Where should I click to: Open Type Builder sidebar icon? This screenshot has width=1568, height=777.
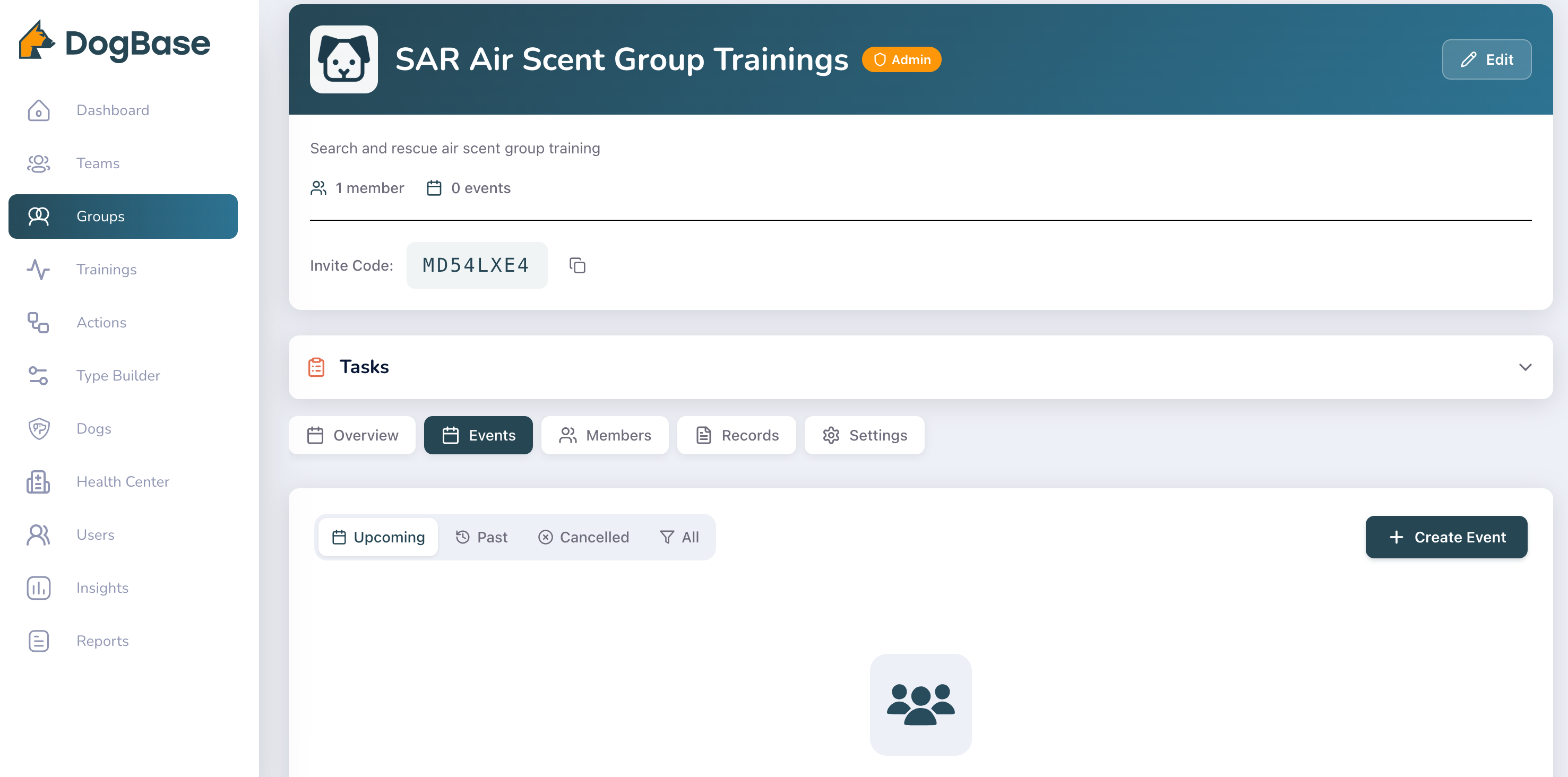coord(38,375)
